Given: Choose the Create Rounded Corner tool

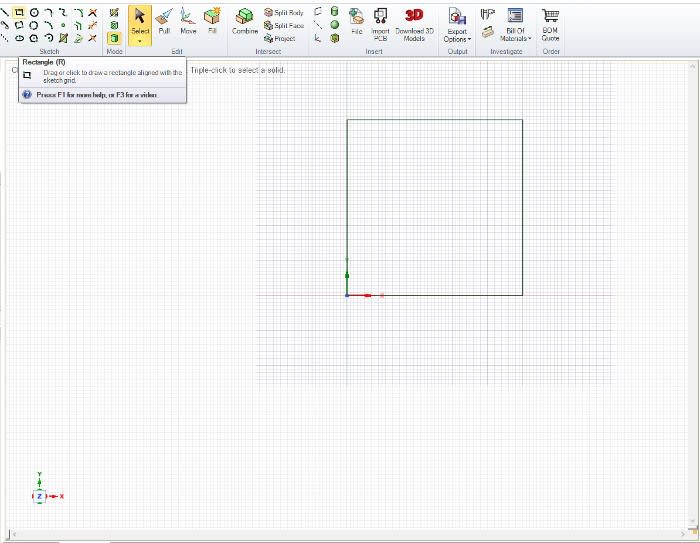Looking at the screenshot, I should point(78,13).
